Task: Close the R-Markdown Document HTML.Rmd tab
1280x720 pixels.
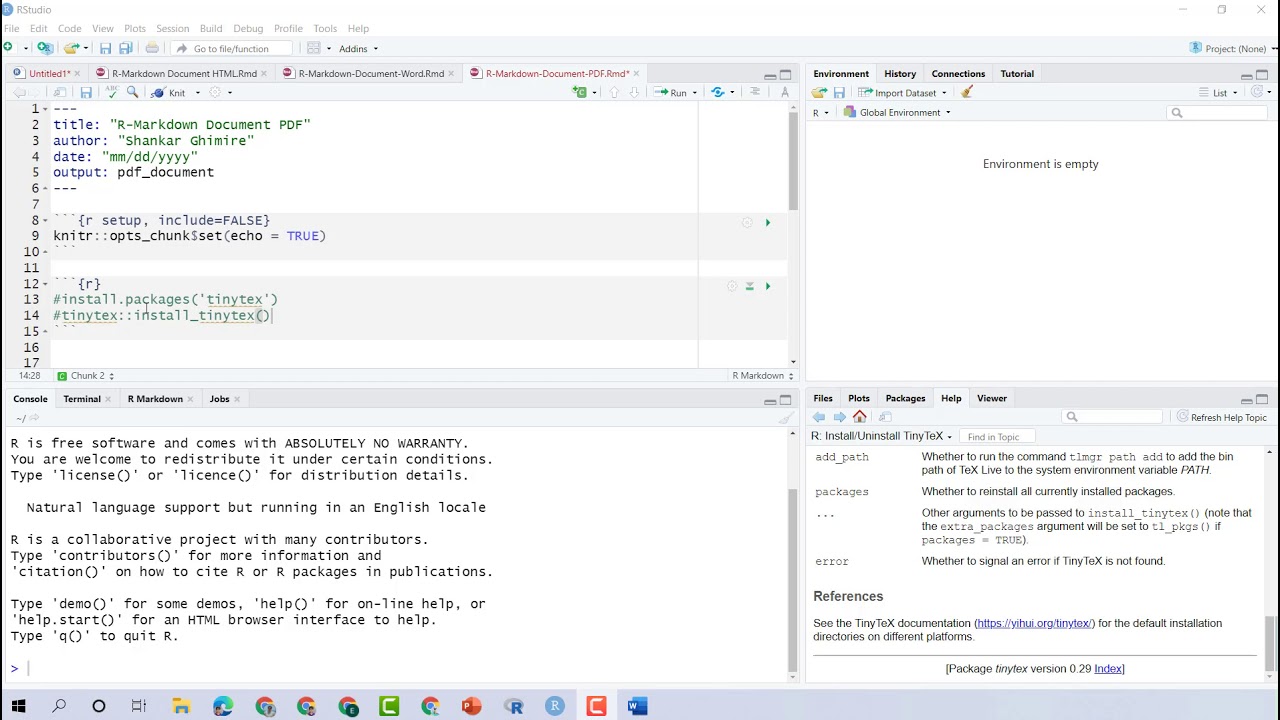Action: point(265,73)
